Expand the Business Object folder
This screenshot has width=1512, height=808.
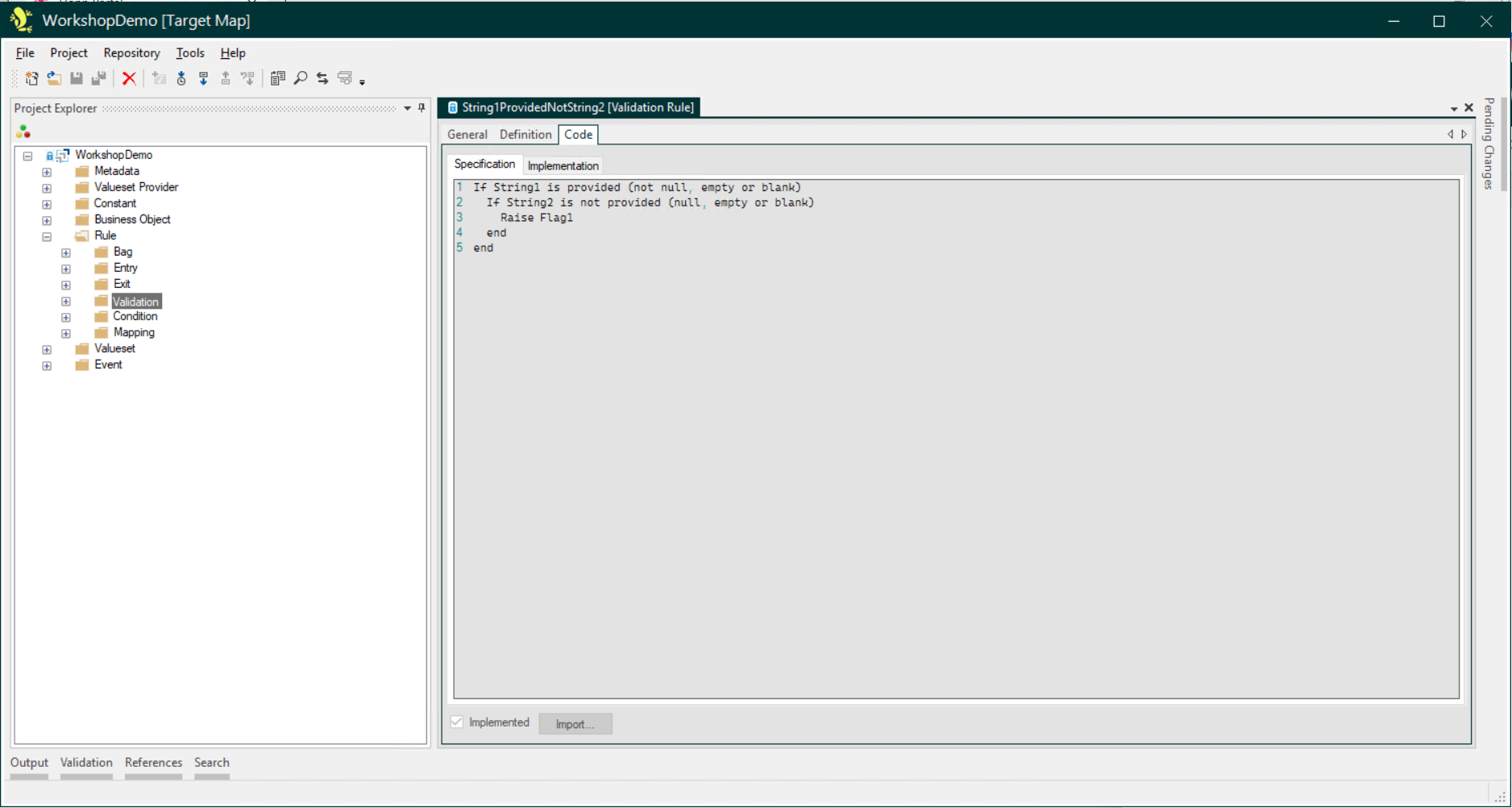pos(46,219)
